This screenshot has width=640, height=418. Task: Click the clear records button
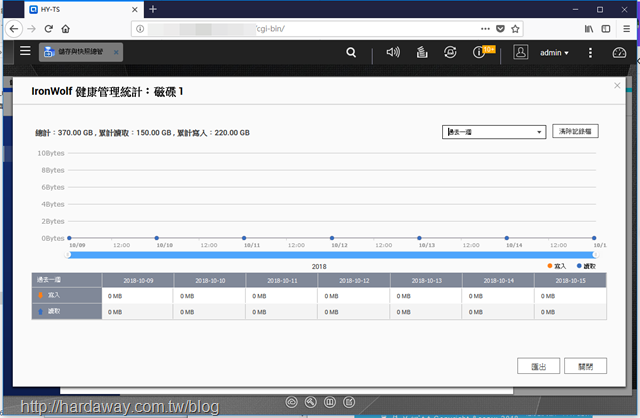tap(575, 131)
